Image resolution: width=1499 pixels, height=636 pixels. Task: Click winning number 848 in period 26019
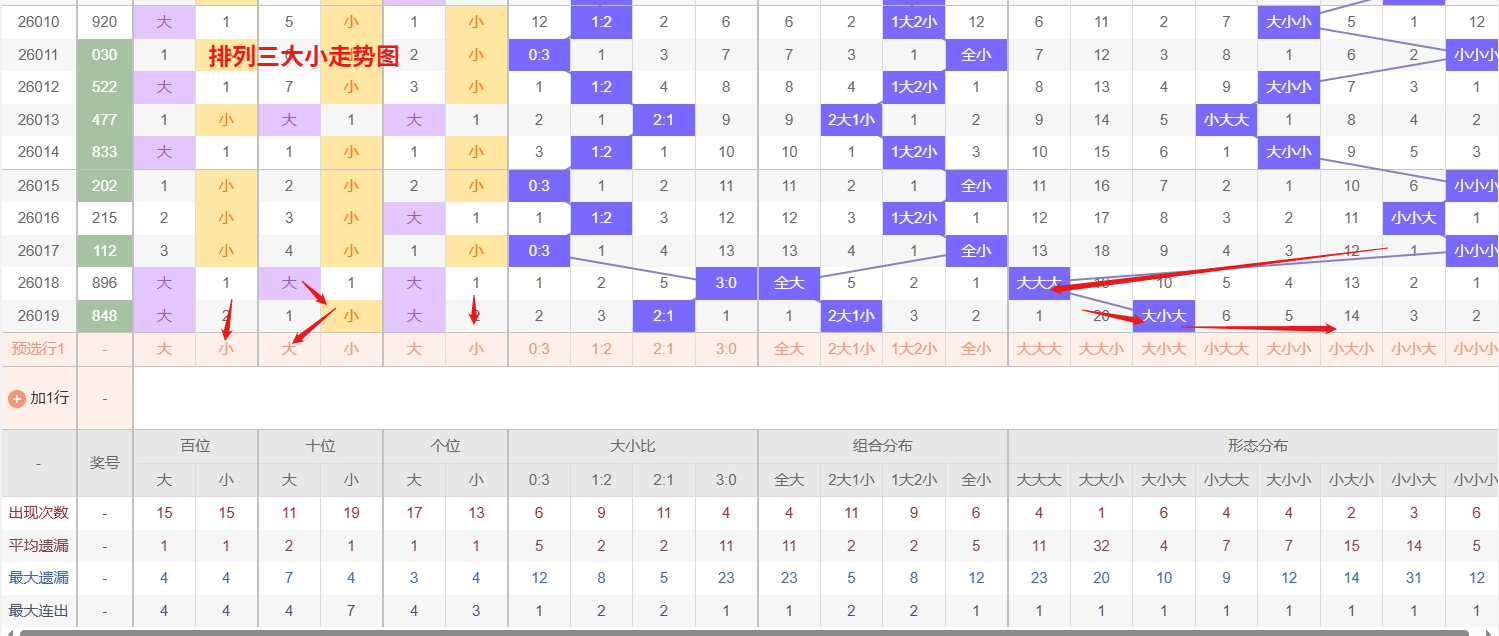[105, 316]
